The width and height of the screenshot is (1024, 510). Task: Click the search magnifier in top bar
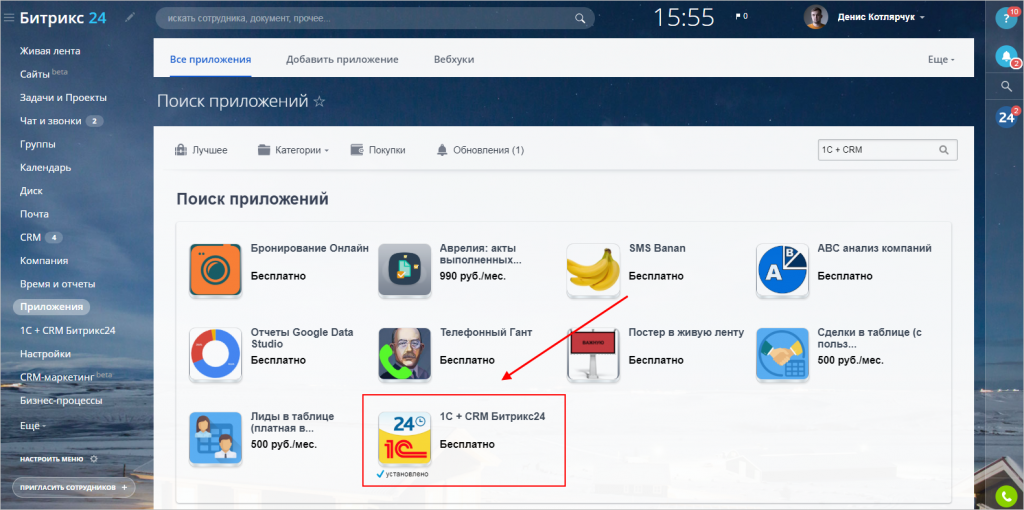(x=580, y=18)
